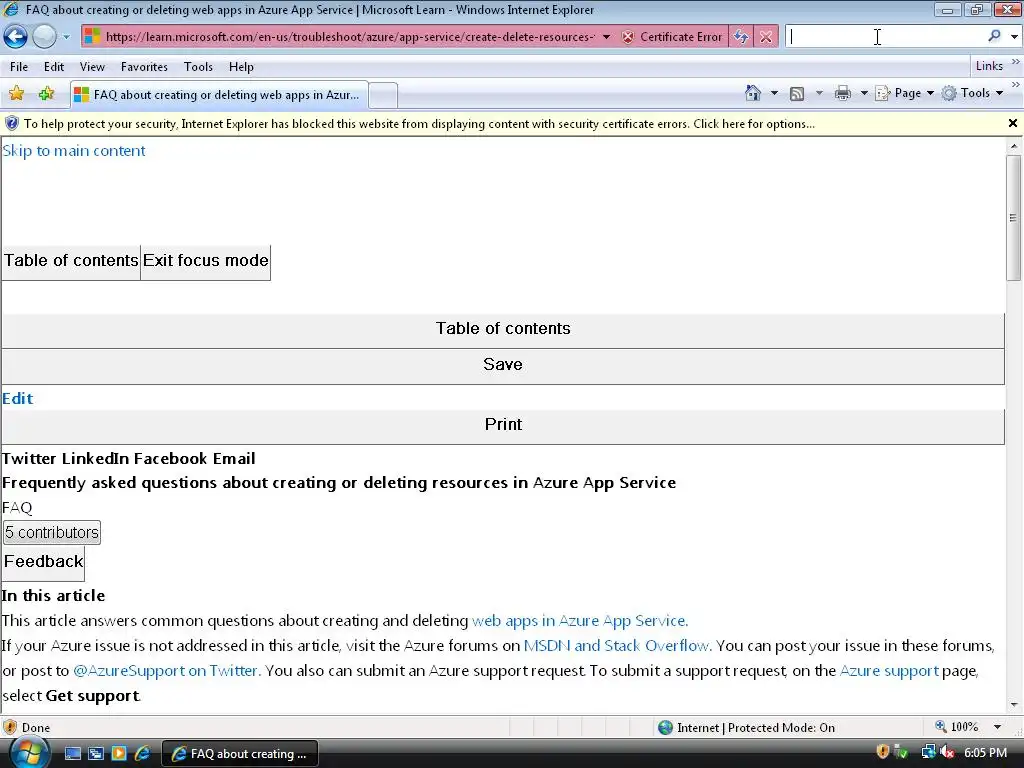Click the Edit link
The width and height of the screenshot is (1024, 768).
pos(18,398)
